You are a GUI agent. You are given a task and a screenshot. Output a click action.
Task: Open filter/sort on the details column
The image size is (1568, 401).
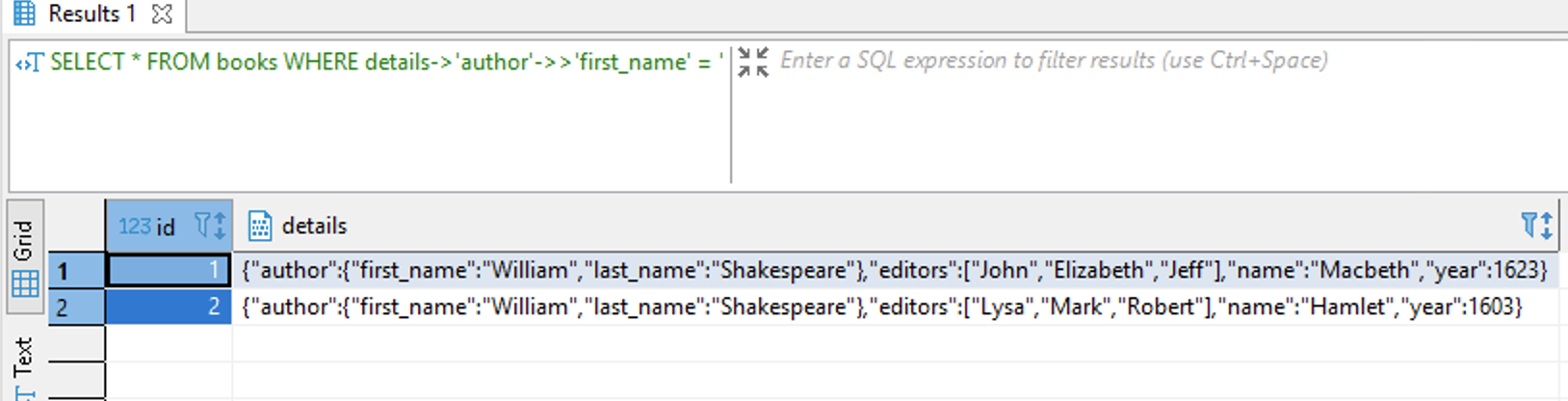[x=1536, y=227]
